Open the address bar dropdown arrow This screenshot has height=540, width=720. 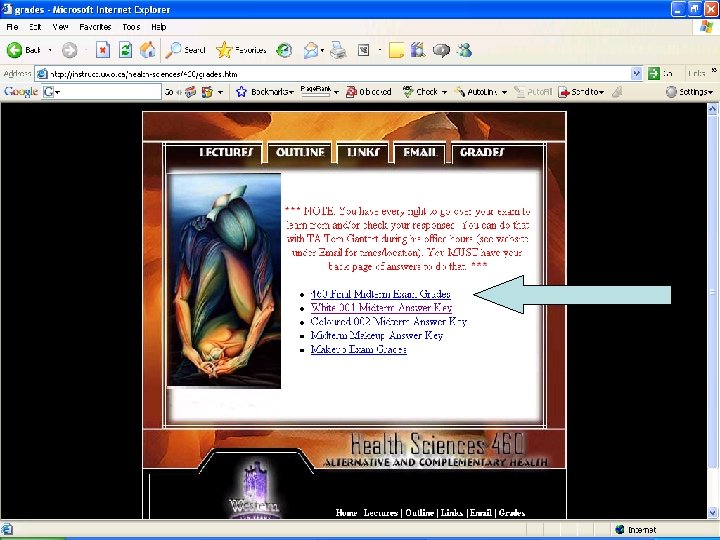pyautogui.click(x=636, y=73)
